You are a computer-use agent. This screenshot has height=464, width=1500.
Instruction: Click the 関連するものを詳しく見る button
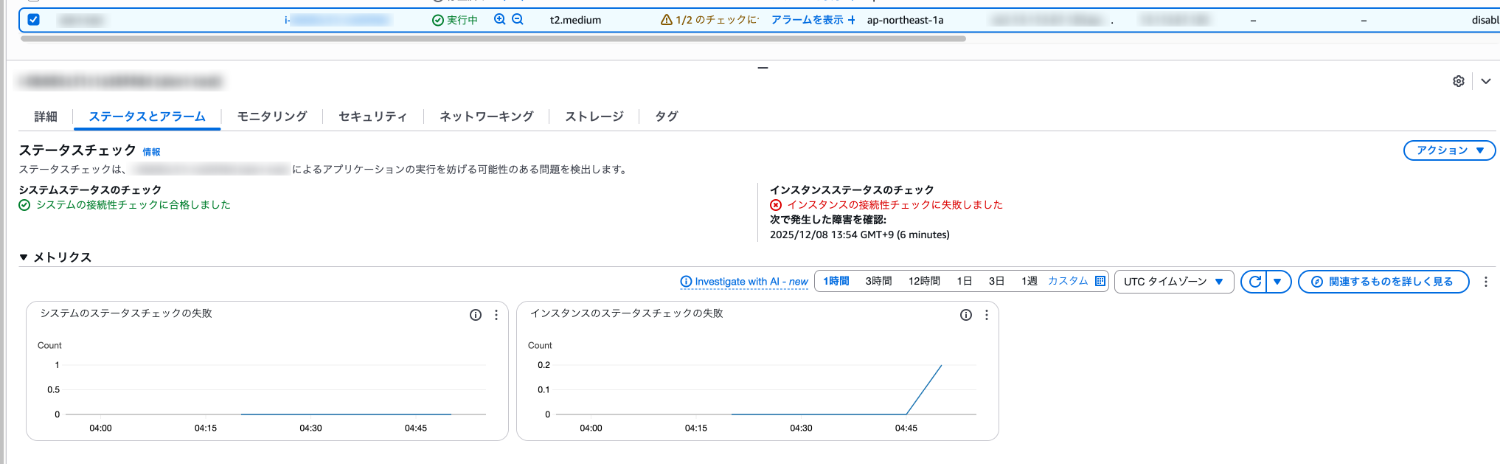tap(1383, 282)
